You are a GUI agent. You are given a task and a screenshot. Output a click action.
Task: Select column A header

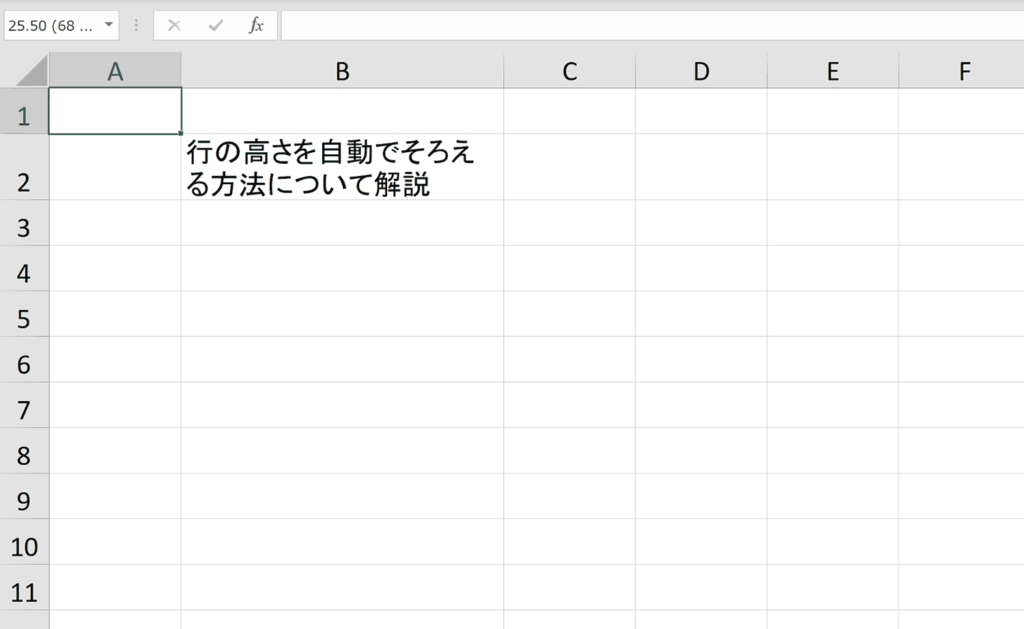115,71
